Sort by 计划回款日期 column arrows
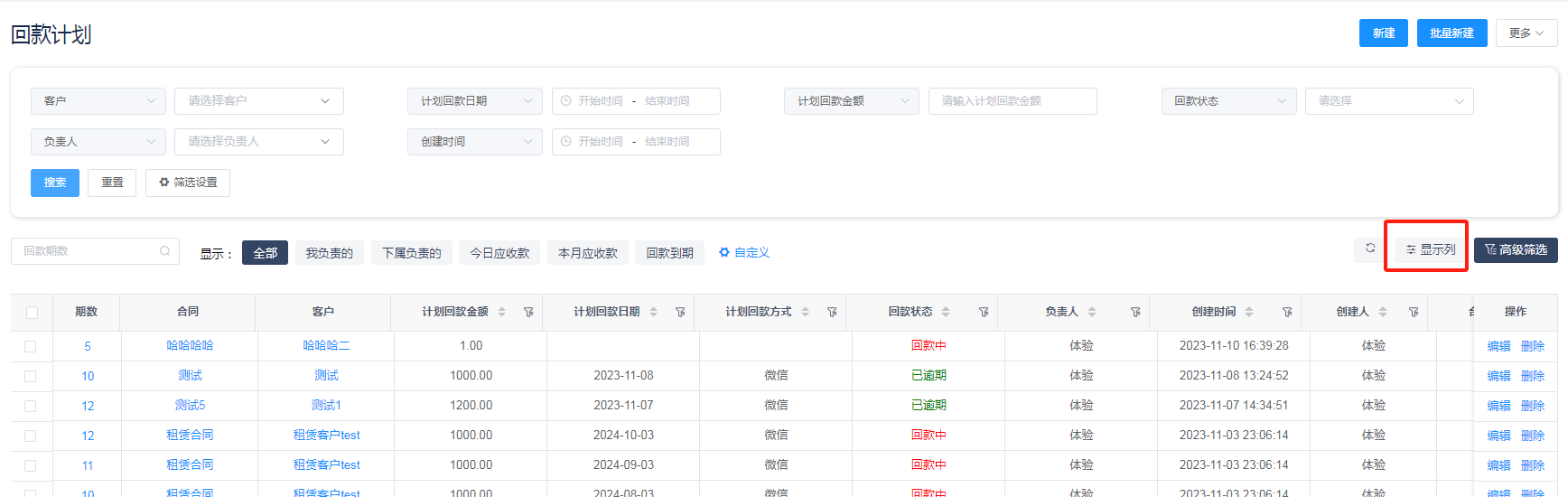The height and width of the screenshot is (497, 1568). point(654,312)
